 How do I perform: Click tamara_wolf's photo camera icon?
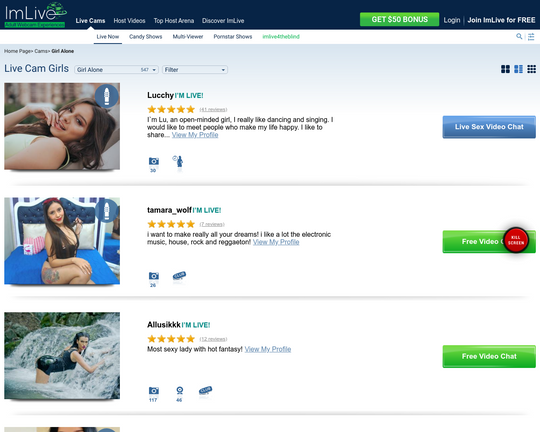154,276
